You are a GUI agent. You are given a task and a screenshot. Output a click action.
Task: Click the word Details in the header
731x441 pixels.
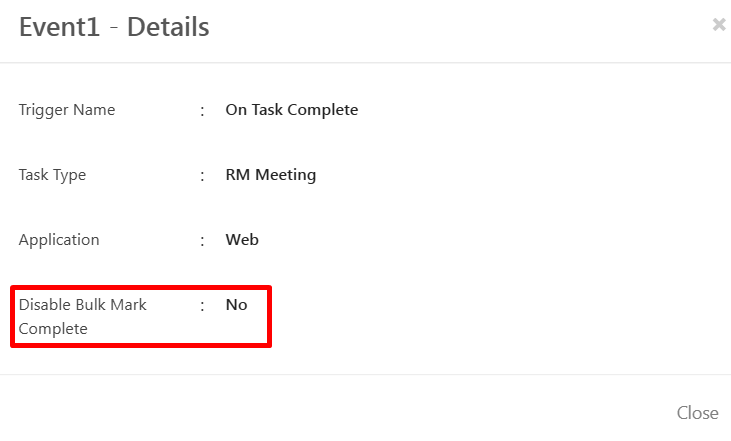(168, 27)
